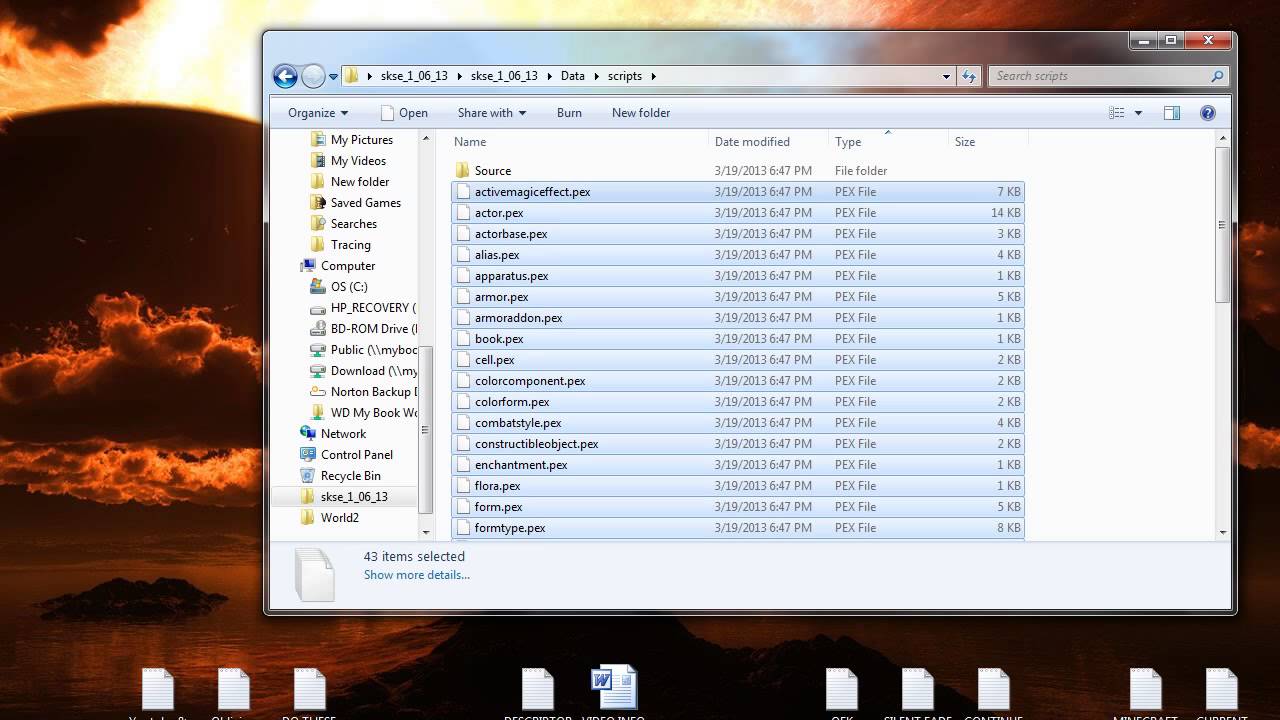Open address bar history dropdown arrow
Screen dimensions: 1280x720
(946, 76)
